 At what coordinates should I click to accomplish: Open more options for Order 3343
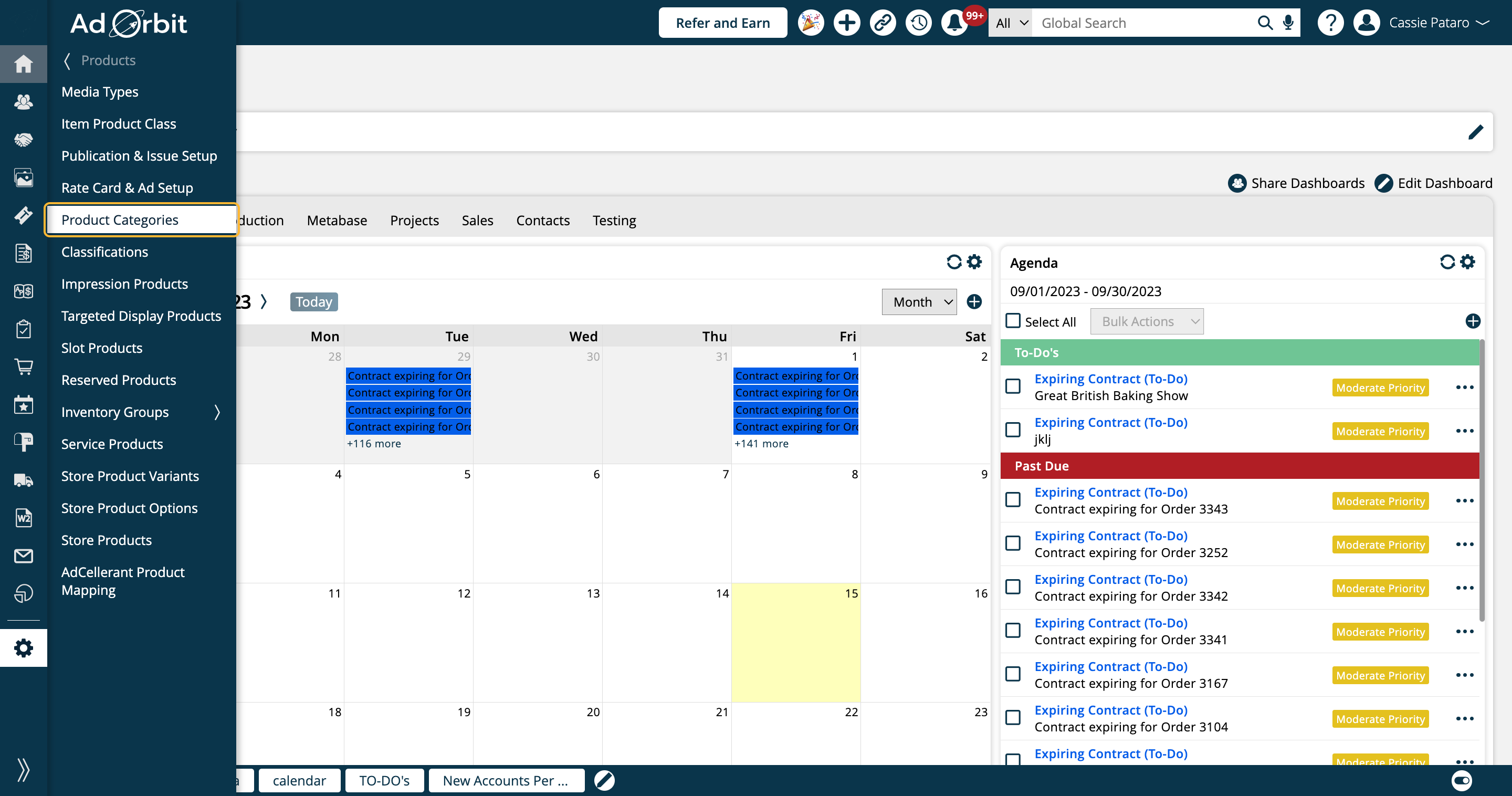tap(1465, 501)
